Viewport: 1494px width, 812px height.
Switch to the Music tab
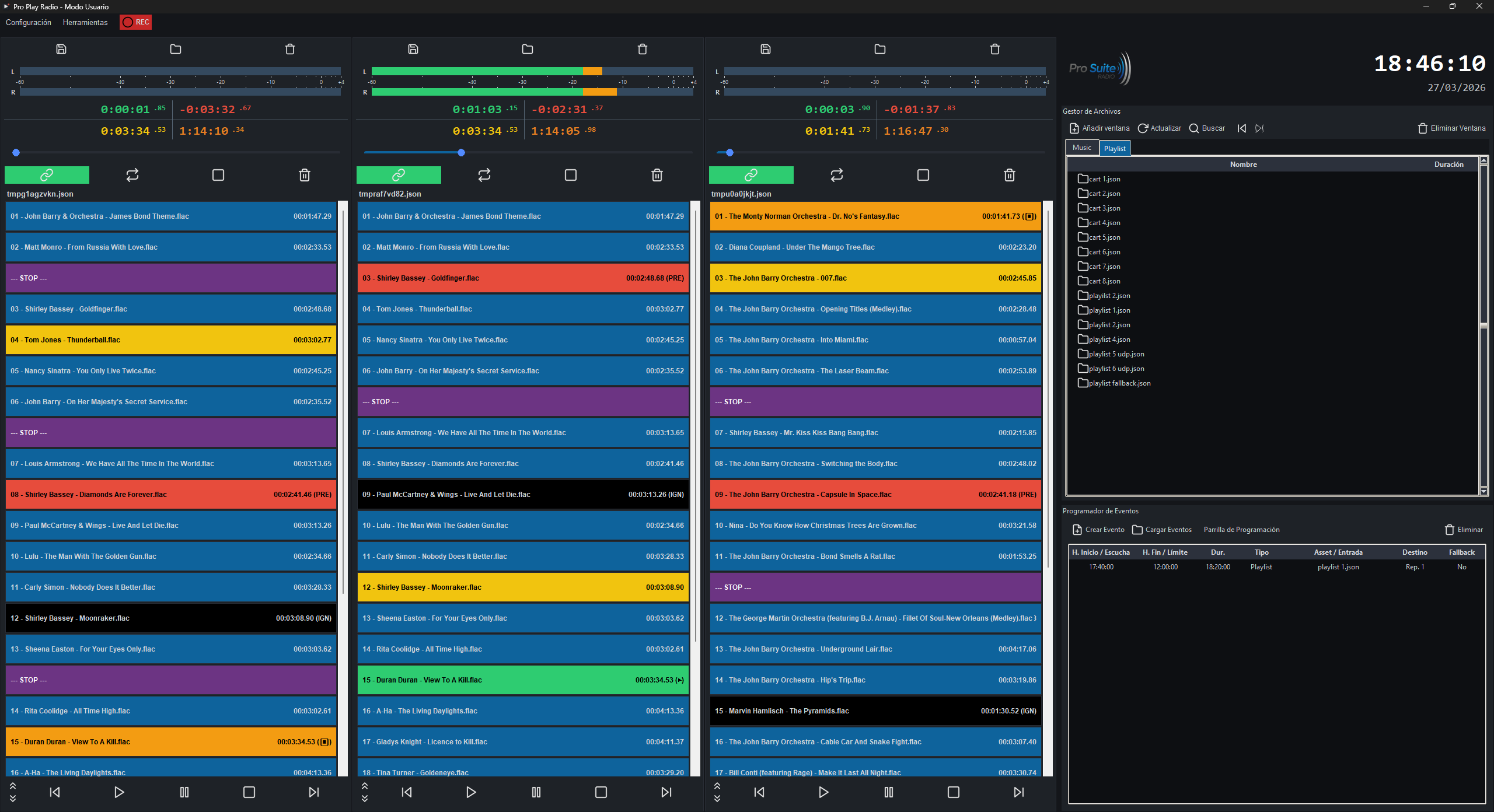1081,148
